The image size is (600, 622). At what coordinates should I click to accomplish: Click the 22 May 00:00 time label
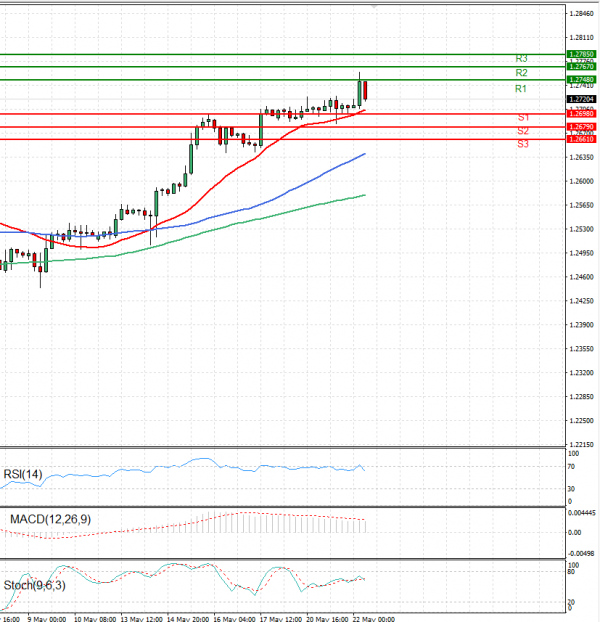coord(374,619)
